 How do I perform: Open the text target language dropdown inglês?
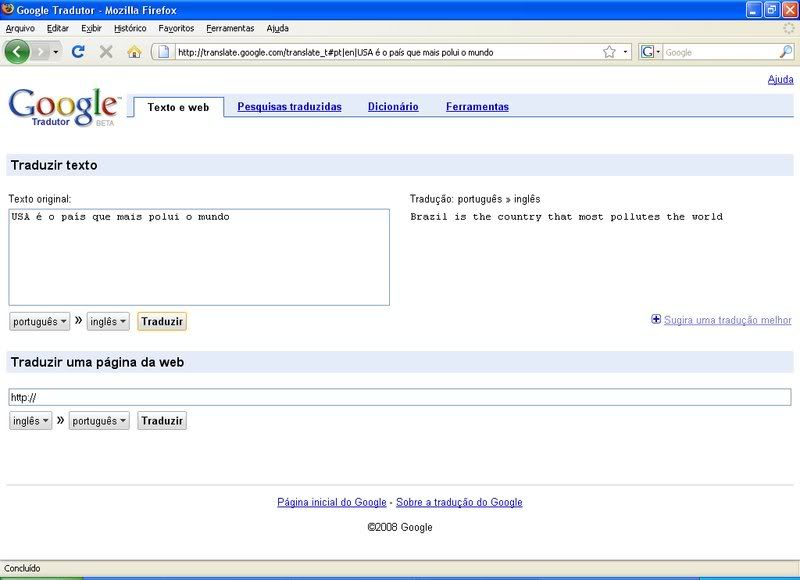(x=108, y=321)
